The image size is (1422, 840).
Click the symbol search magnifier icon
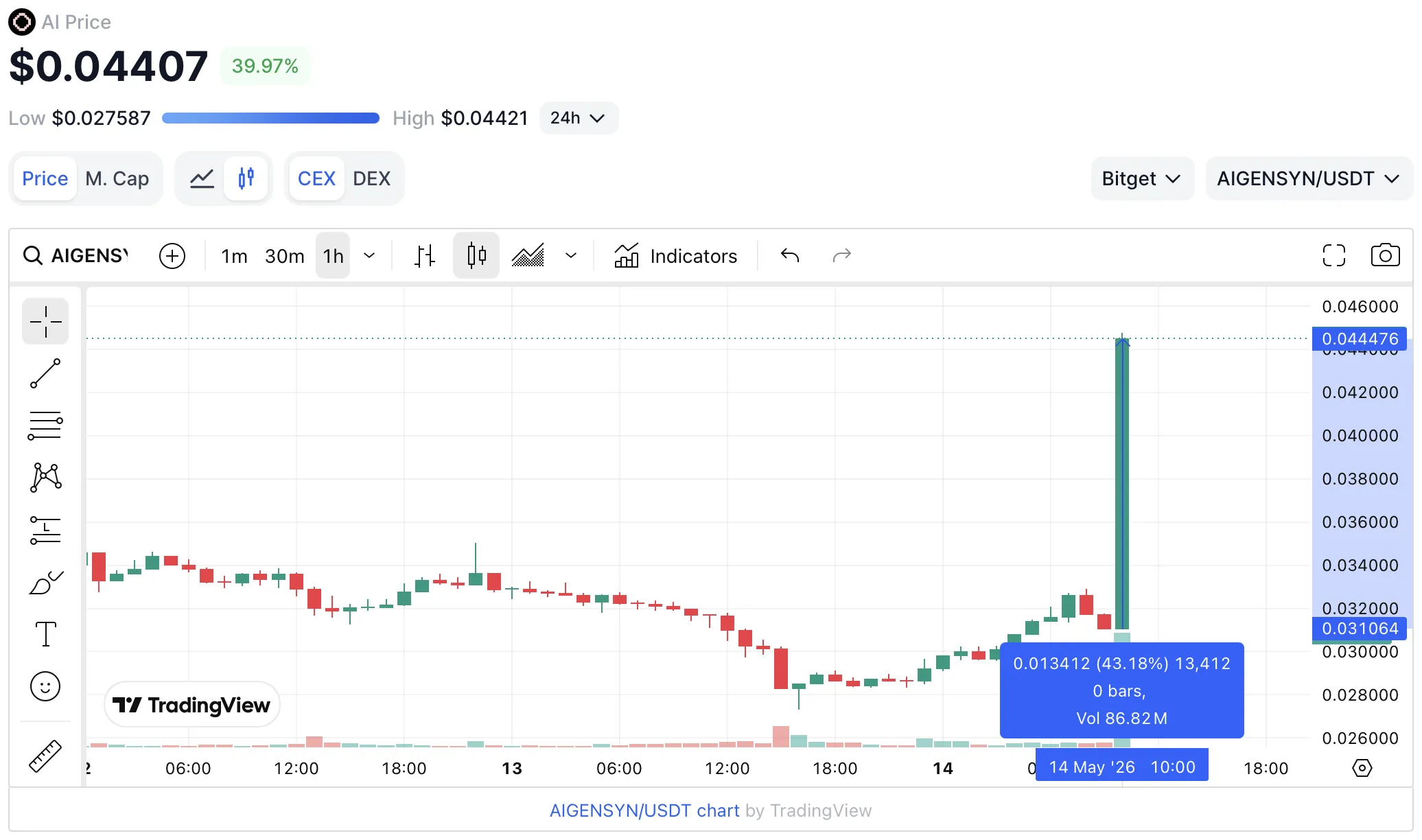pyautogui.click(x=32, y=256)
